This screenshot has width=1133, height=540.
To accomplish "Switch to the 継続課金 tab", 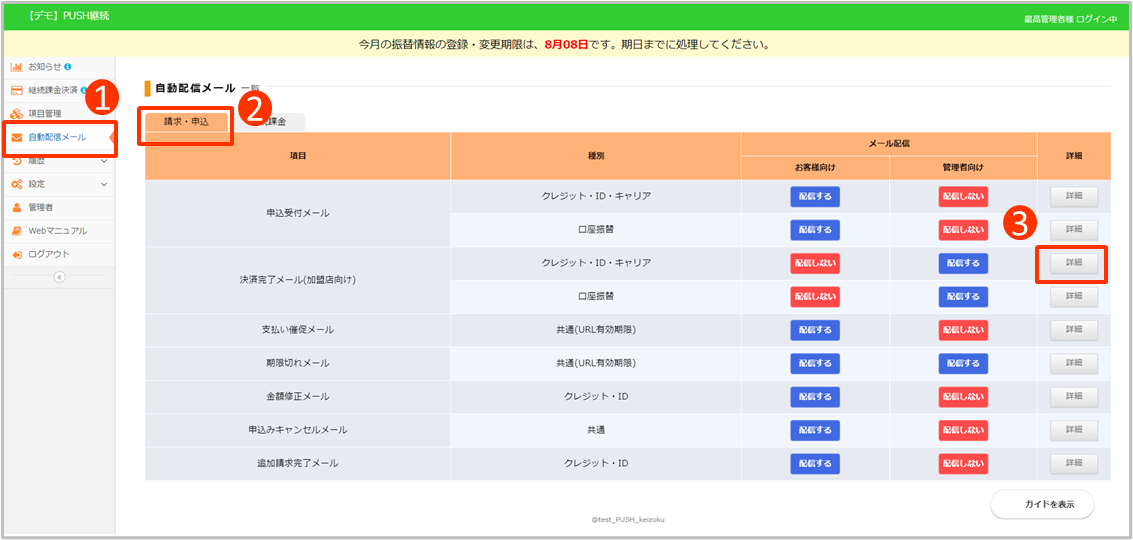I will [x=280, y=122].
